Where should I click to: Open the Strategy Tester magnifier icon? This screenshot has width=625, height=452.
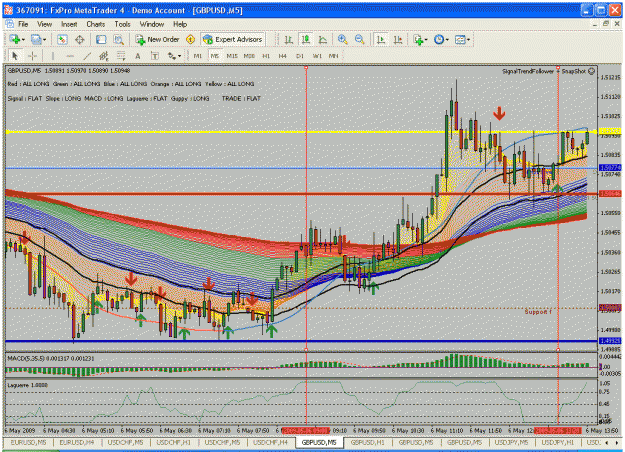coord(118,39)
